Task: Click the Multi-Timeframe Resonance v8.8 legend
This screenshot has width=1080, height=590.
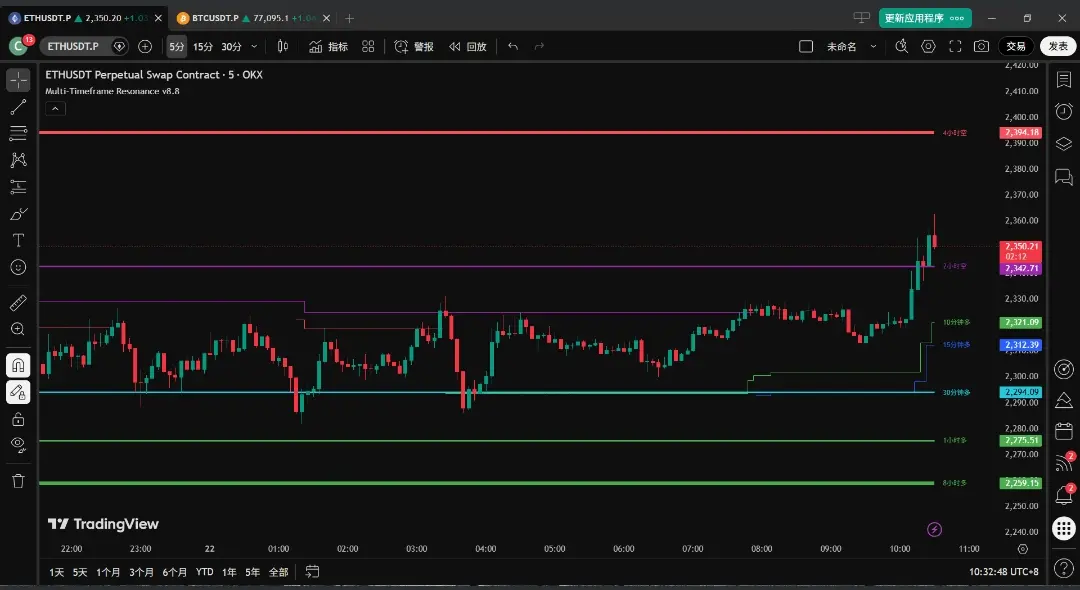Action: [112, 91]
